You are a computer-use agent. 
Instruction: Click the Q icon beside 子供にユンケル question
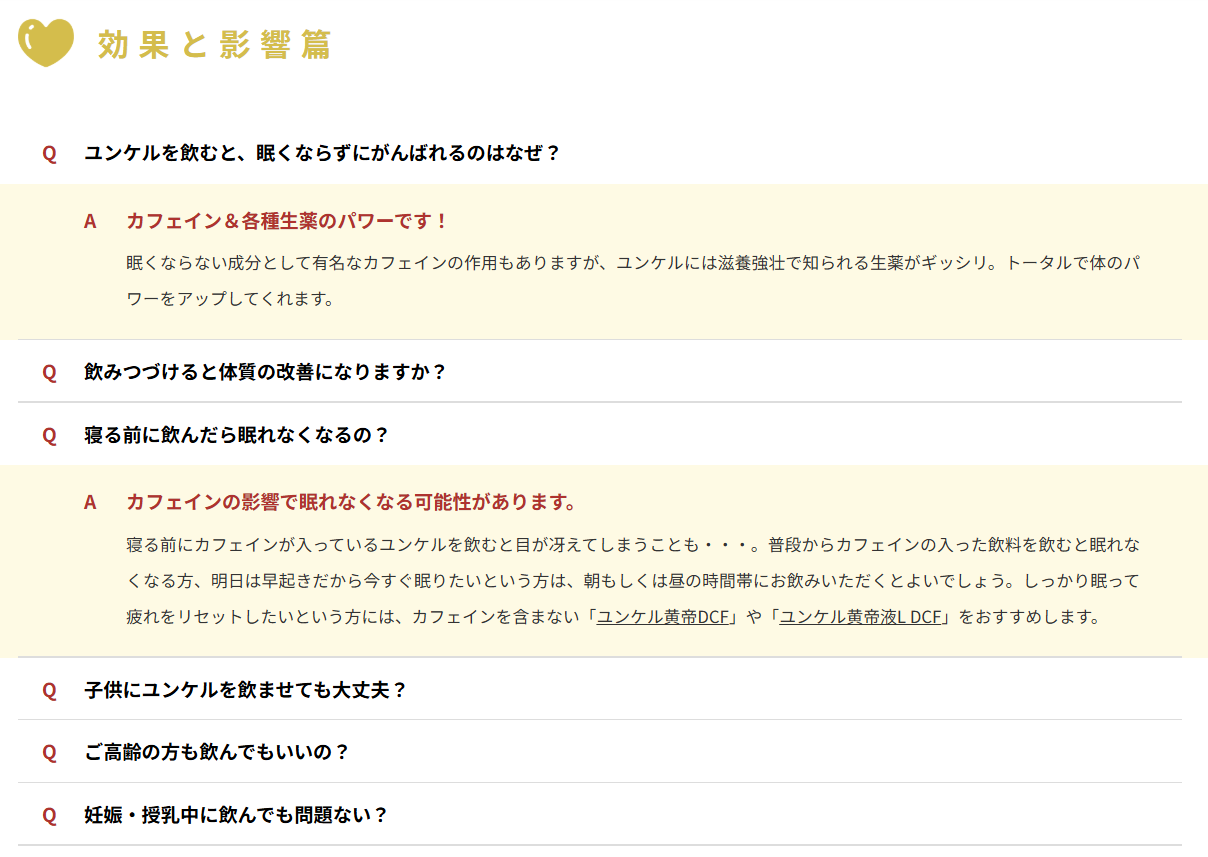coord(49,690)
